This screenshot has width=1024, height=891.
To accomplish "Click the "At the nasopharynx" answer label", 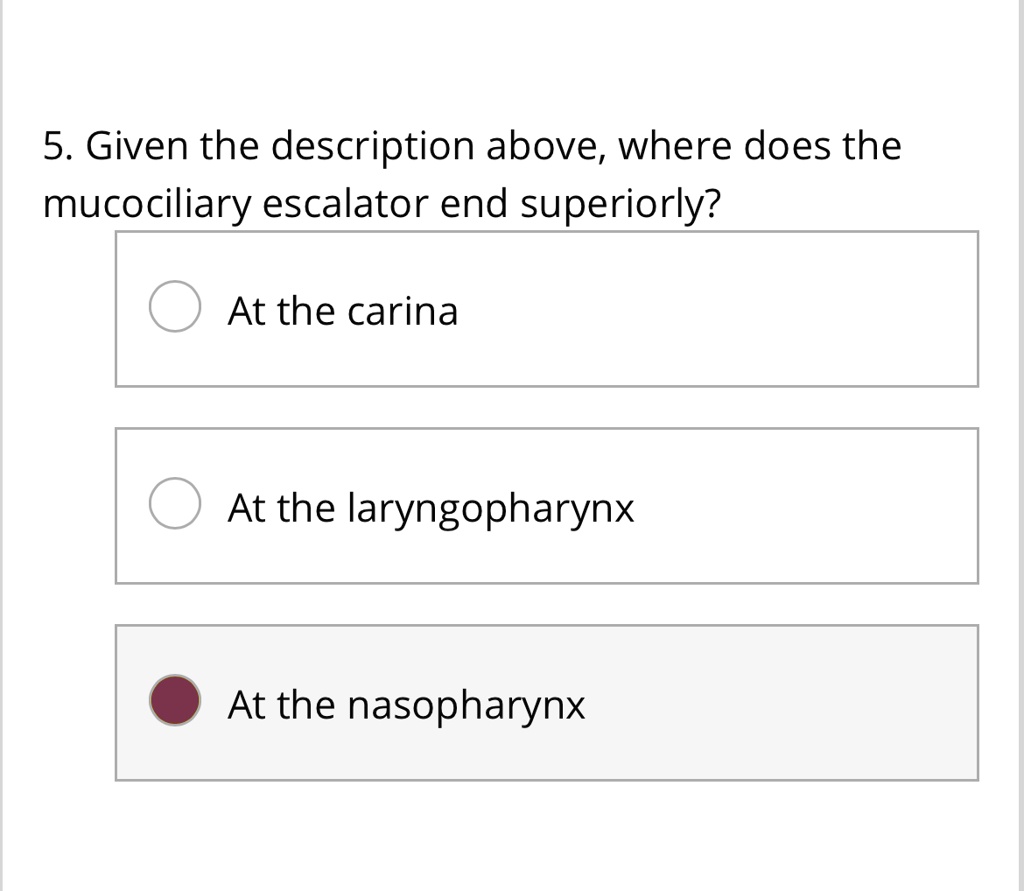I will pyautogui.click(x=406, y=705).
